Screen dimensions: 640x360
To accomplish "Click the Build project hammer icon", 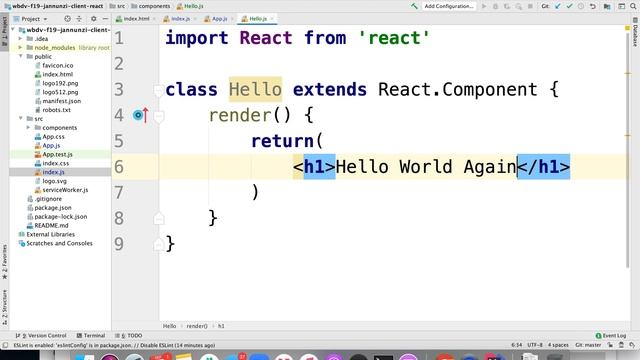I will pyautogui.click(x=414, y=6).
